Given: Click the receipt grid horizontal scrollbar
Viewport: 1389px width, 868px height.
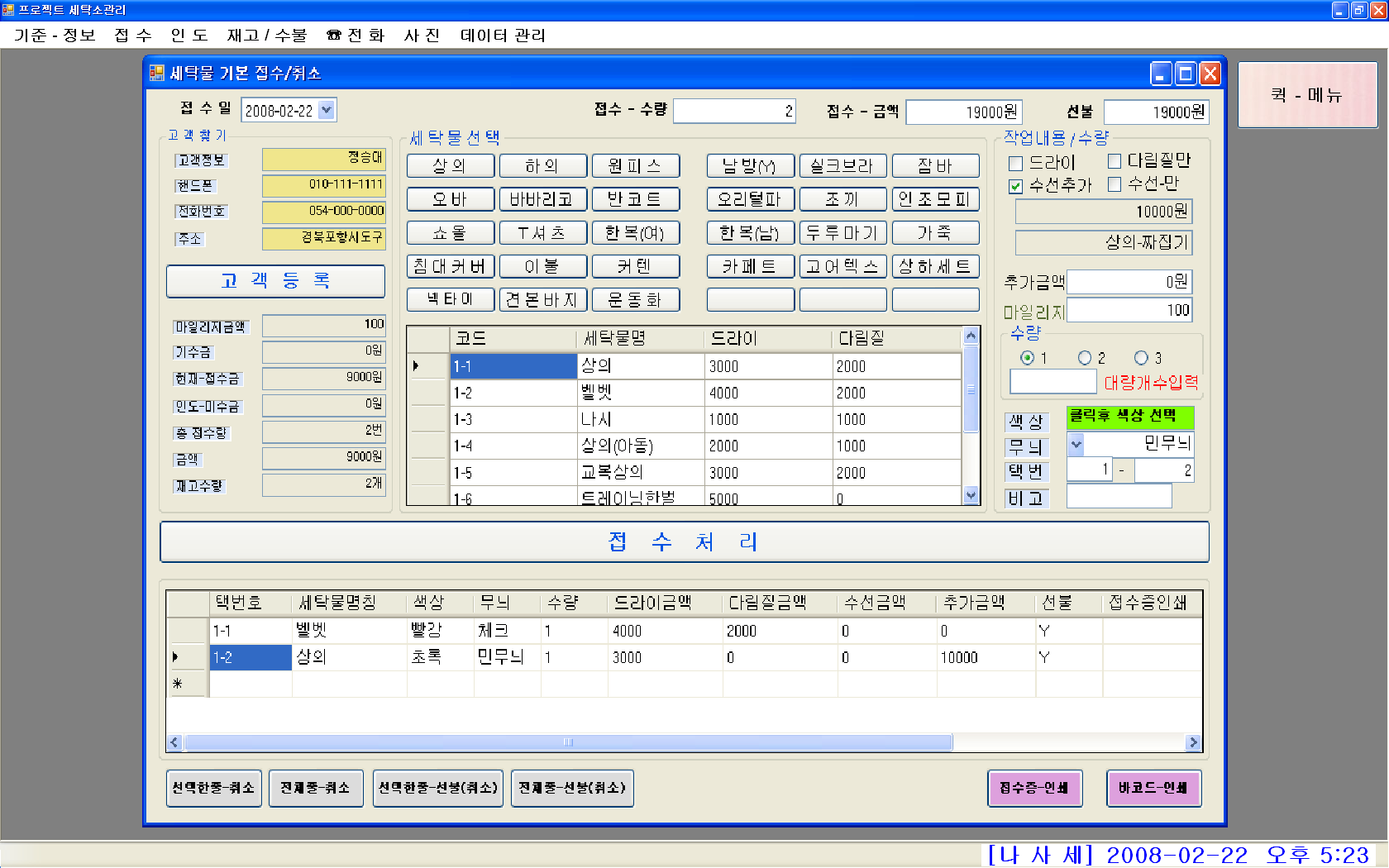Looking at the screenshot, I should [568, 742].
